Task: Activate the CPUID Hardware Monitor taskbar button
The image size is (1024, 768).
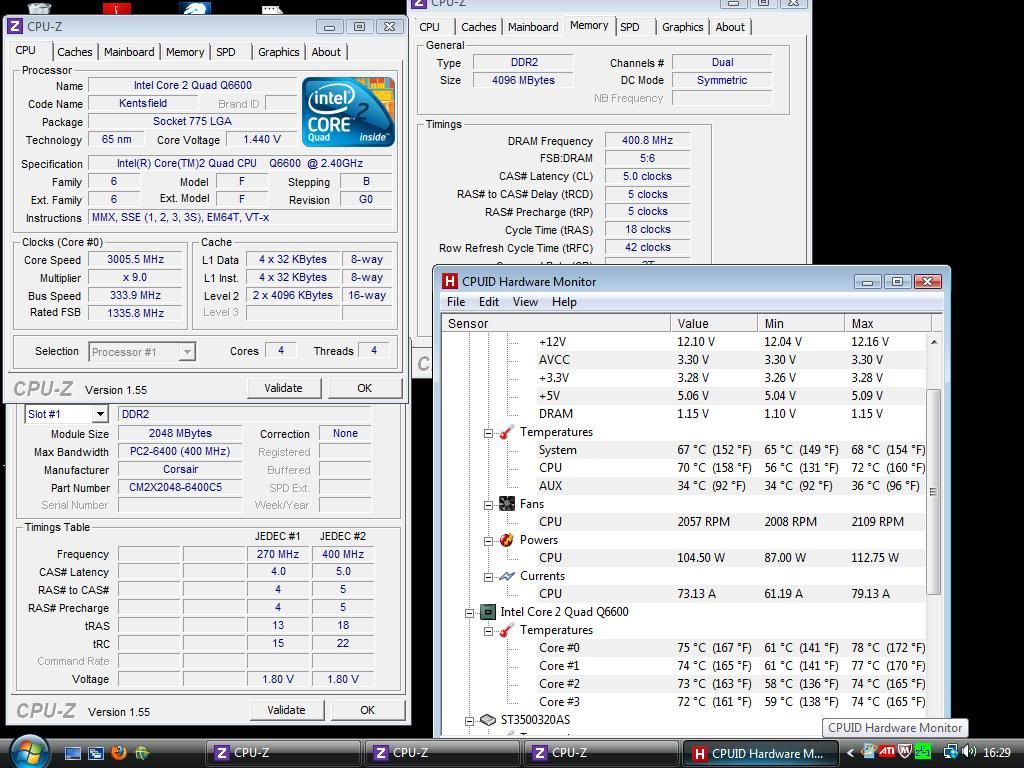Action: point(760,754)
